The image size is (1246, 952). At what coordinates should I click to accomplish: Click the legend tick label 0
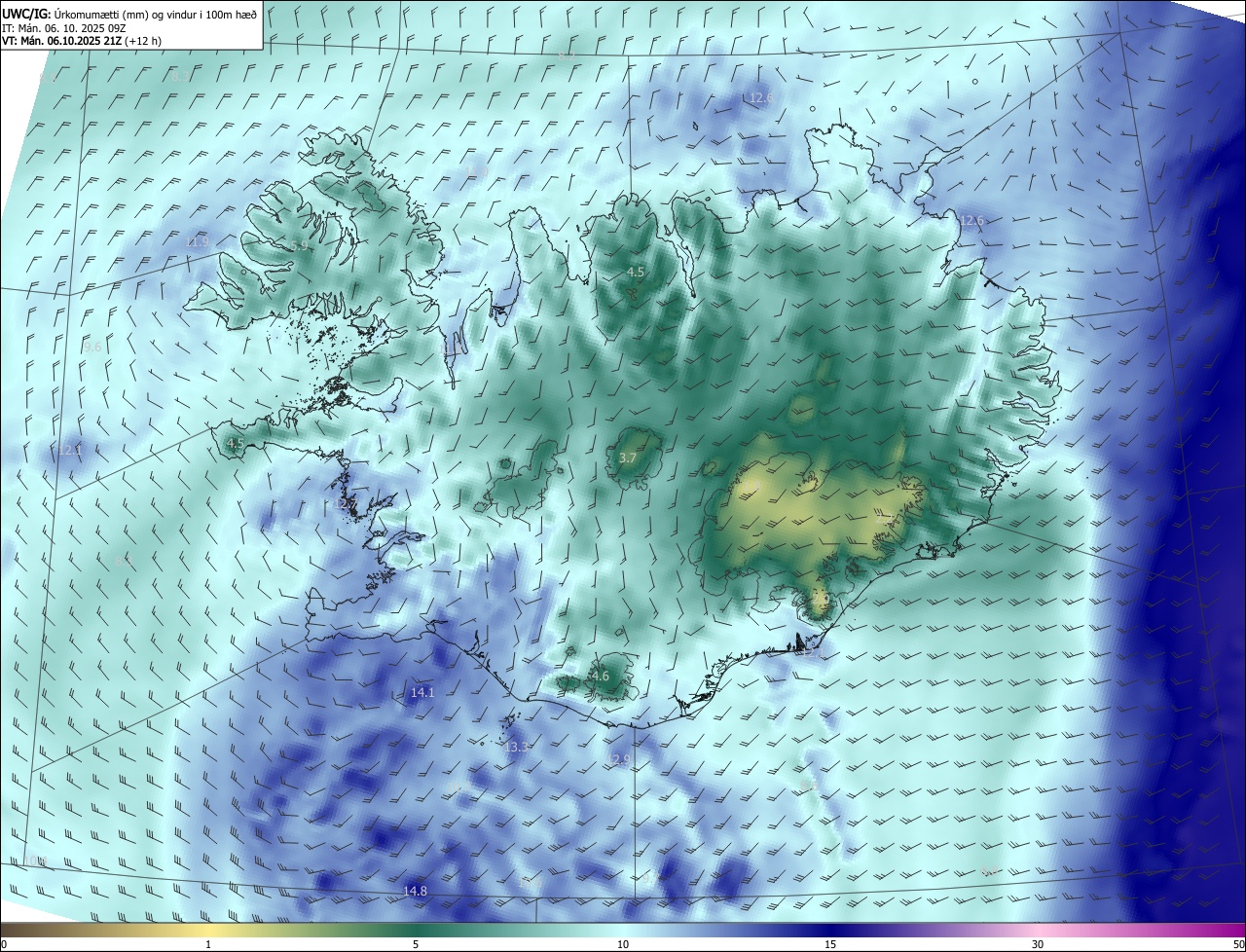point(4,944)
